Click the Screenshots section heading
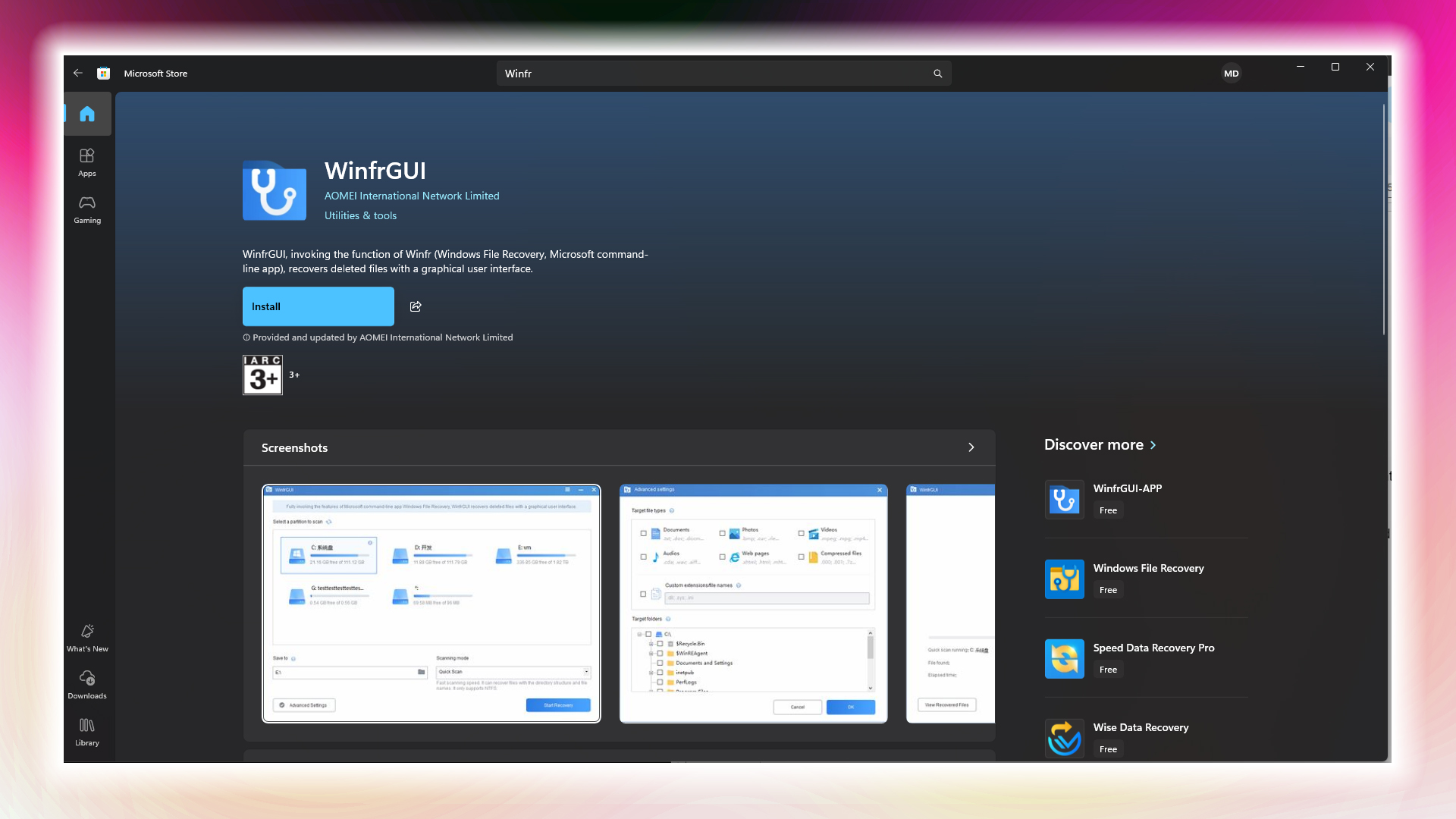 point(294,448)
